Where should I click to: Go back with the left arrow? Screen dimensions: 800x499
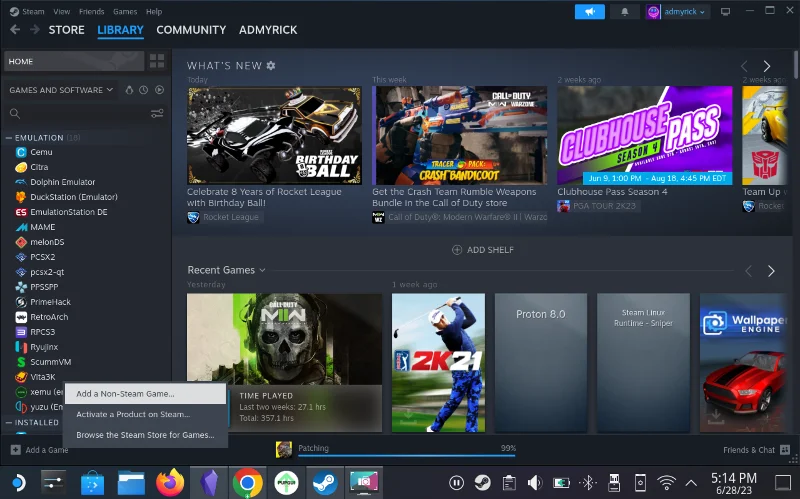click(15, 30)
